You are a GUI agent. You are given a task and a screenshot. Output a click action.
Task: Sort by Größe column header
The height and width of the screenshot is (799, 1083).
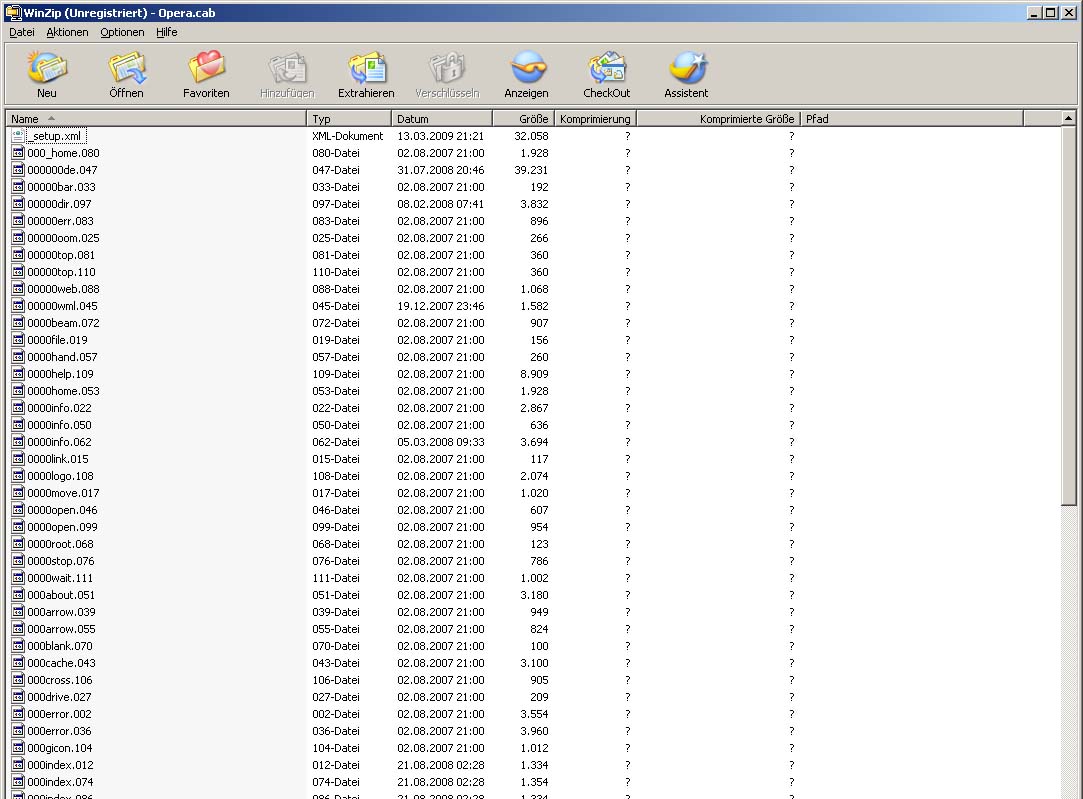[x=524, y=119]
